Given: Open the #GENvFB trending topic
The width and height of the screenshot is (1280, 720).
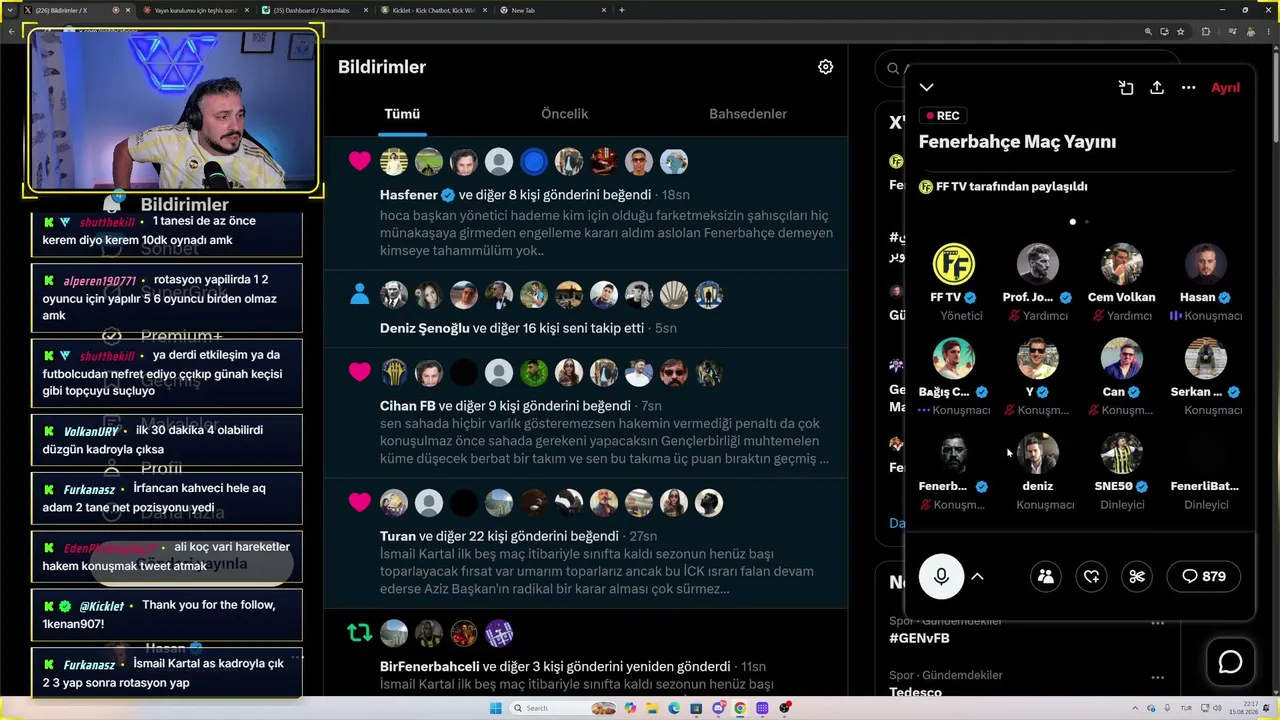Looking at the screenshot, I should coord(919,638).
